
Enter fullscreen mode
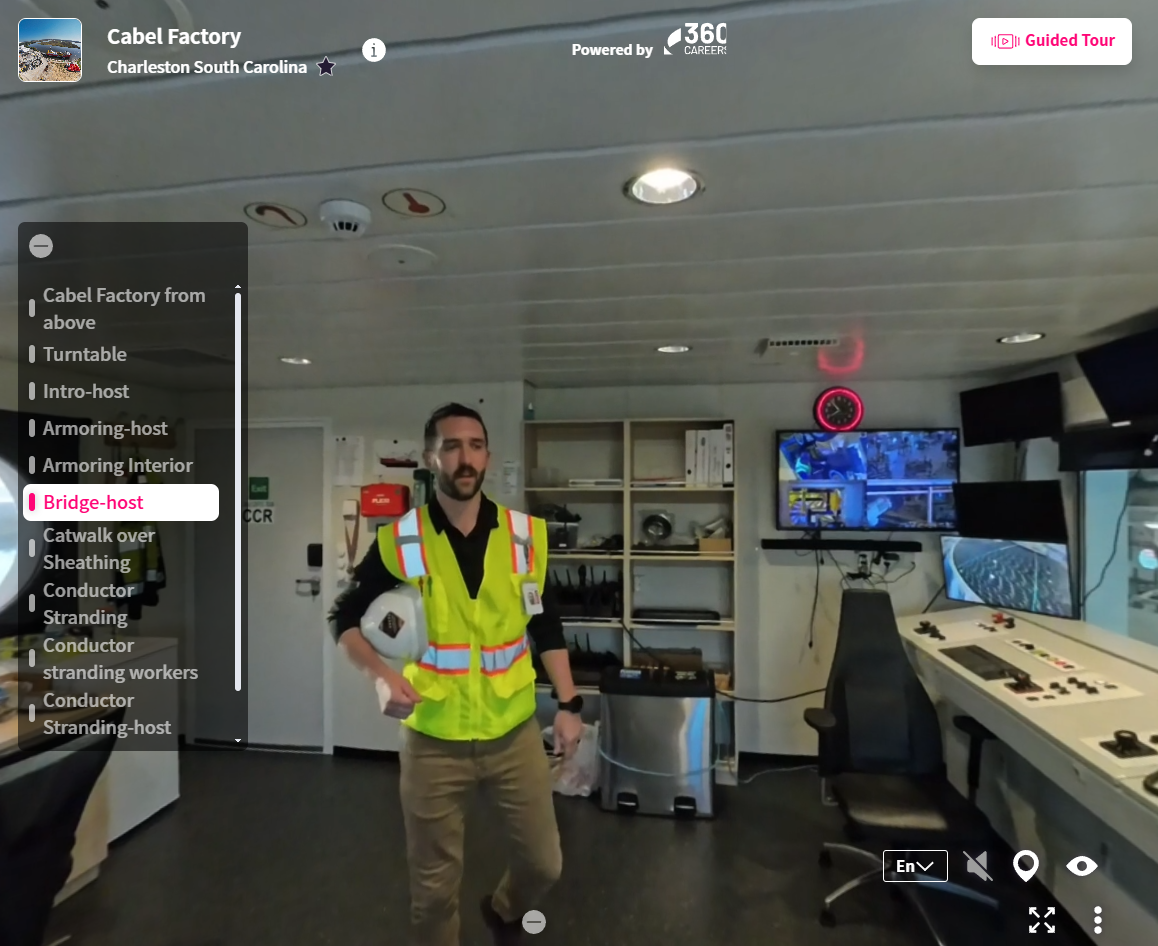click(1042, 920)
